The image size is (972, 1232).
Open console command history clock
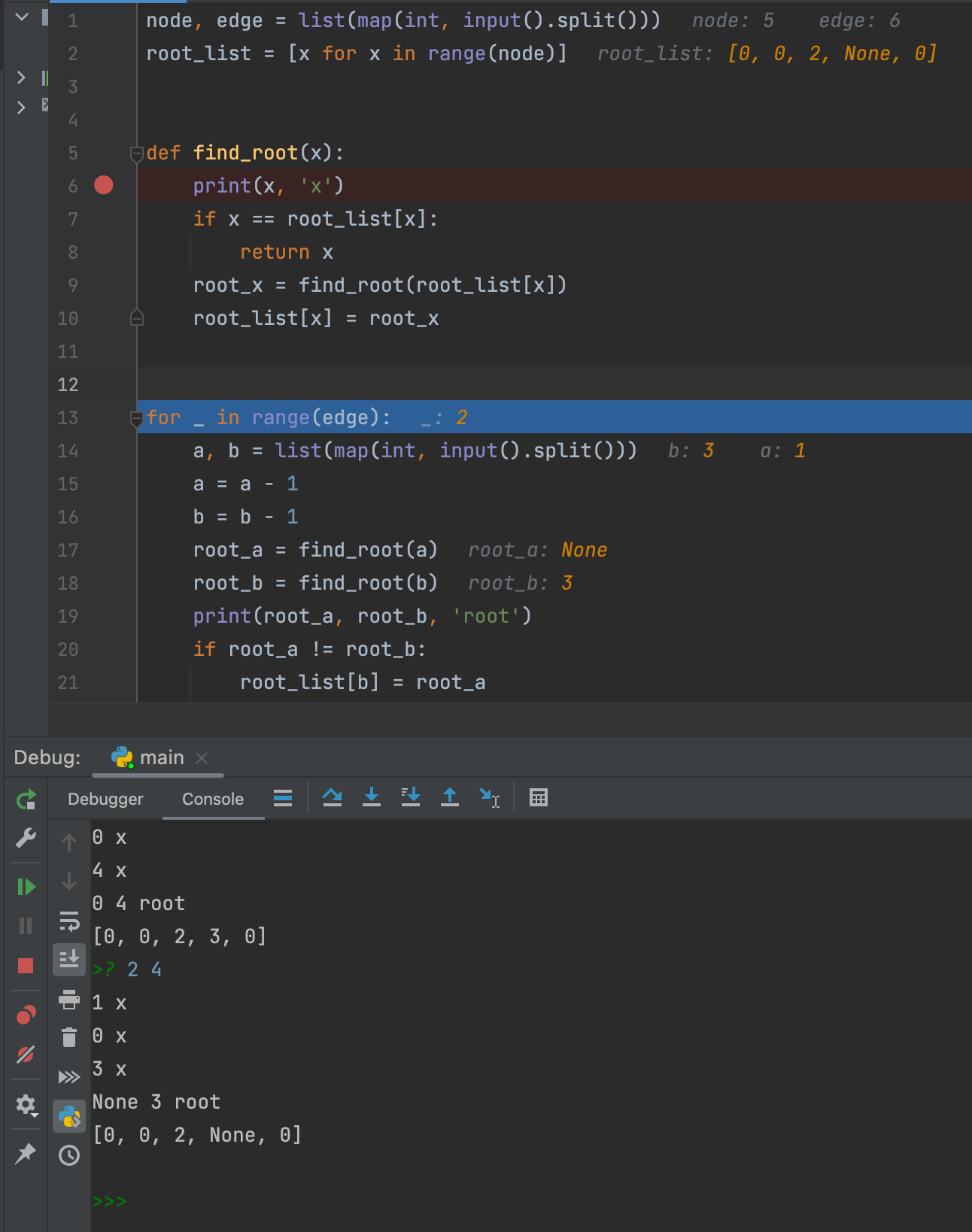click(x=69, y=1155)
